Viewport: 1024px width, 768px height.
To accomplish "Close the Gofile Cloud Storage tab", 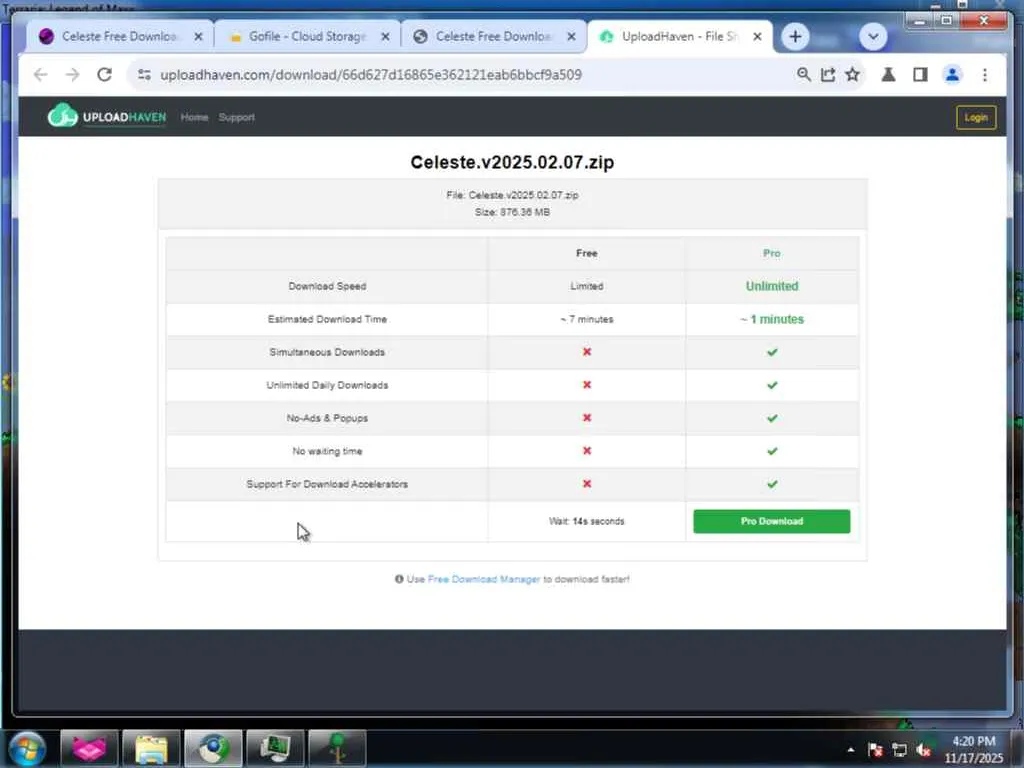I will coord(385,37).
